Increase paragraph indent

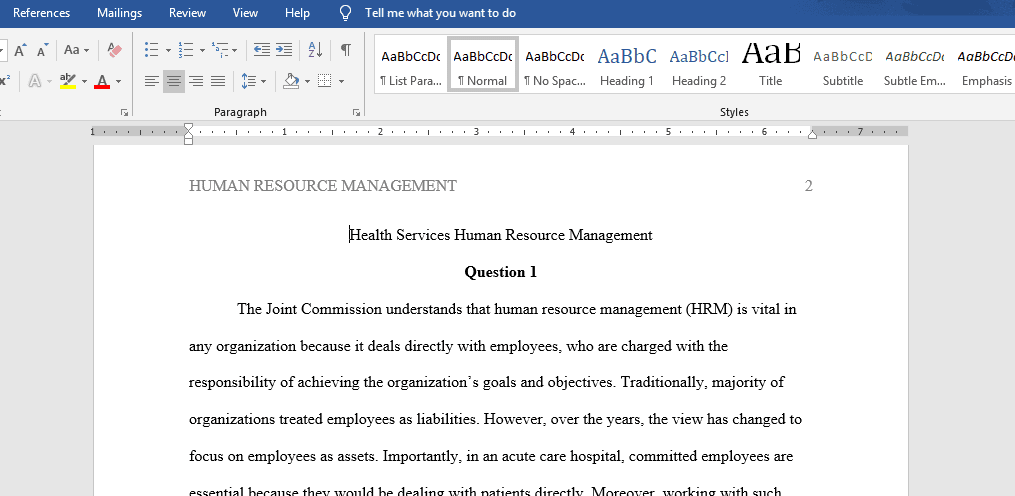click(x=284, y=50)
